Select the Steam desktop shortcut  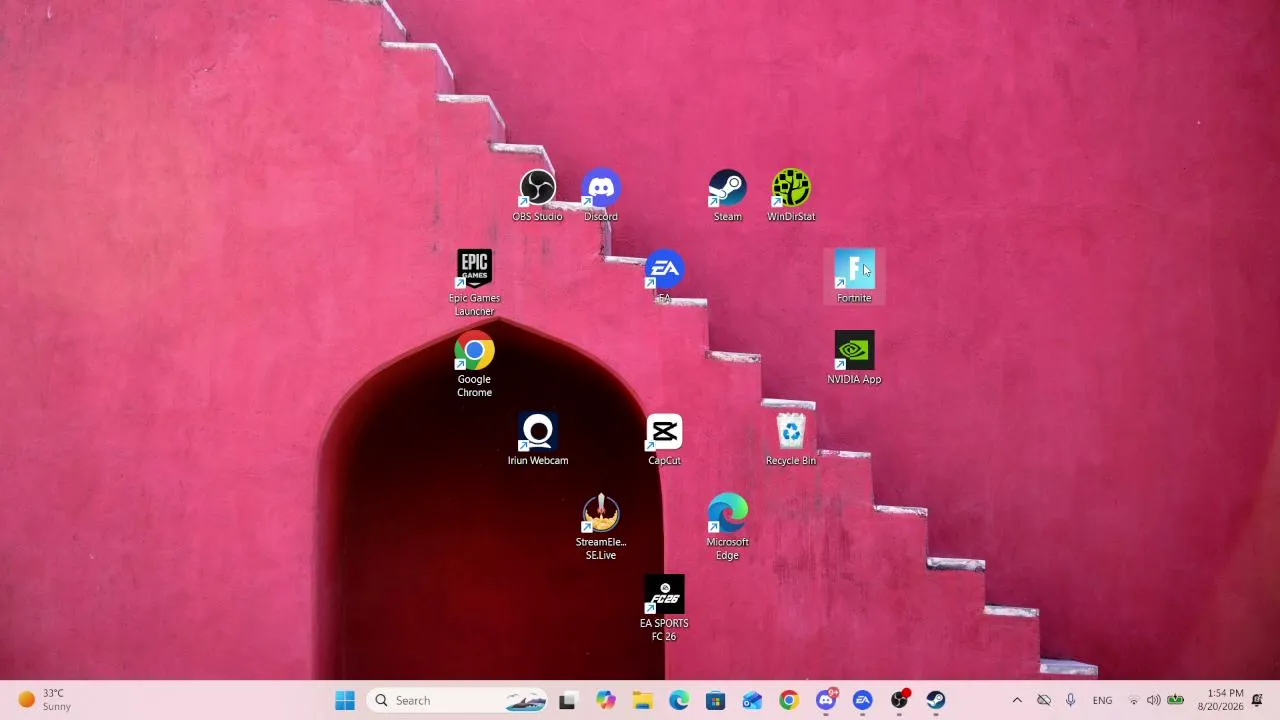click(x=727, y=196)
